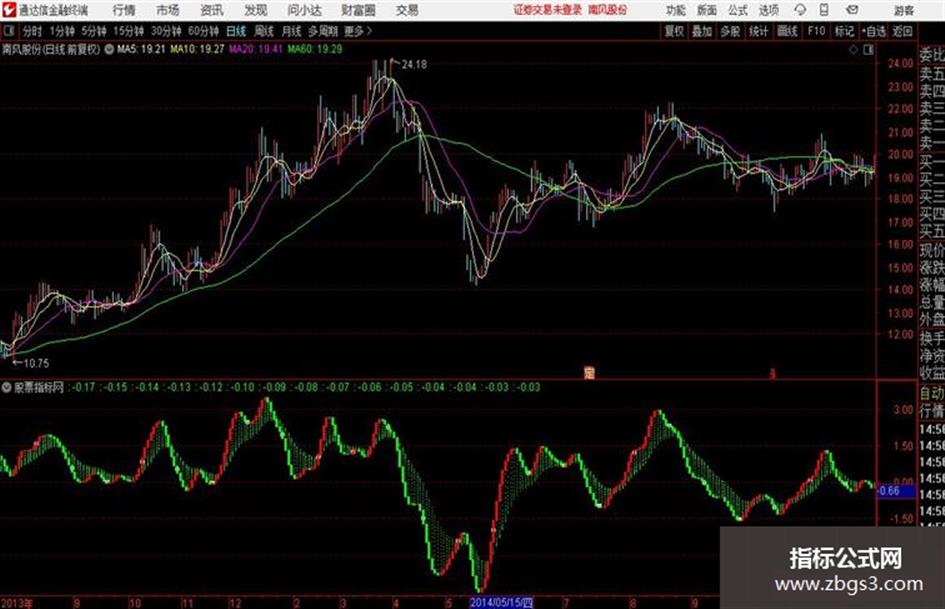Click the MA60: 19.29 value

tap(315, 49)
